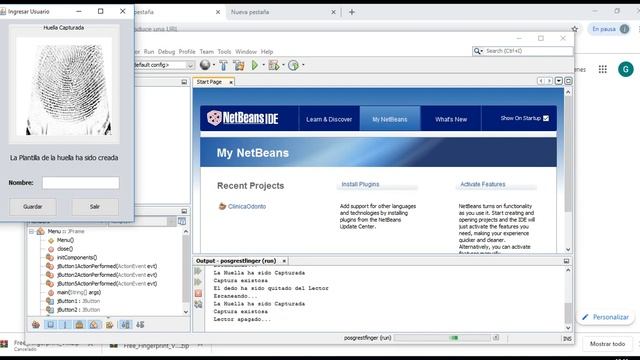Open the Team menu

(207, 52)
